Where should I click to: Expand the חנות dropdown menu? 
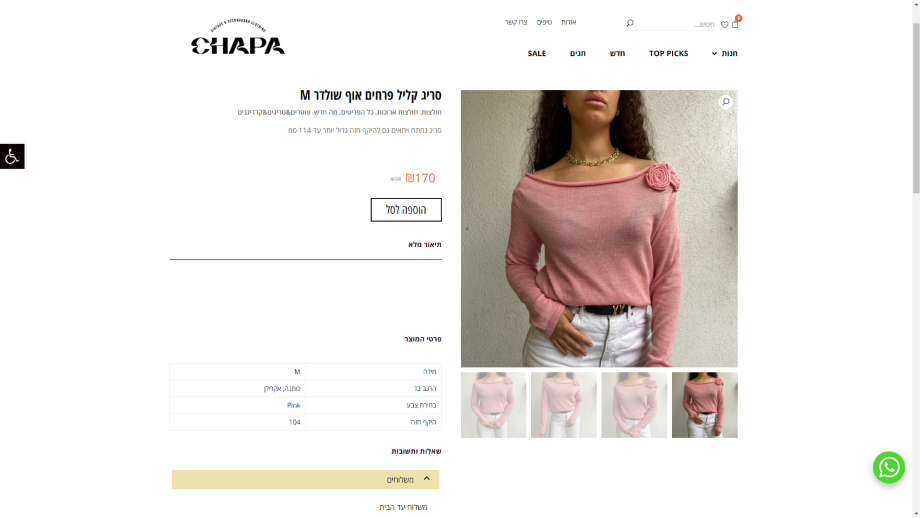tap(725, 53)
